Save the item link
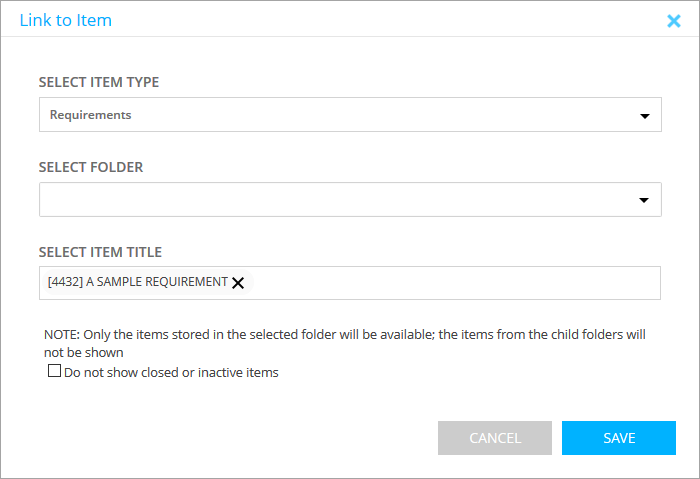Viewport: 700px width, 479px height. [x=618, y=438]
